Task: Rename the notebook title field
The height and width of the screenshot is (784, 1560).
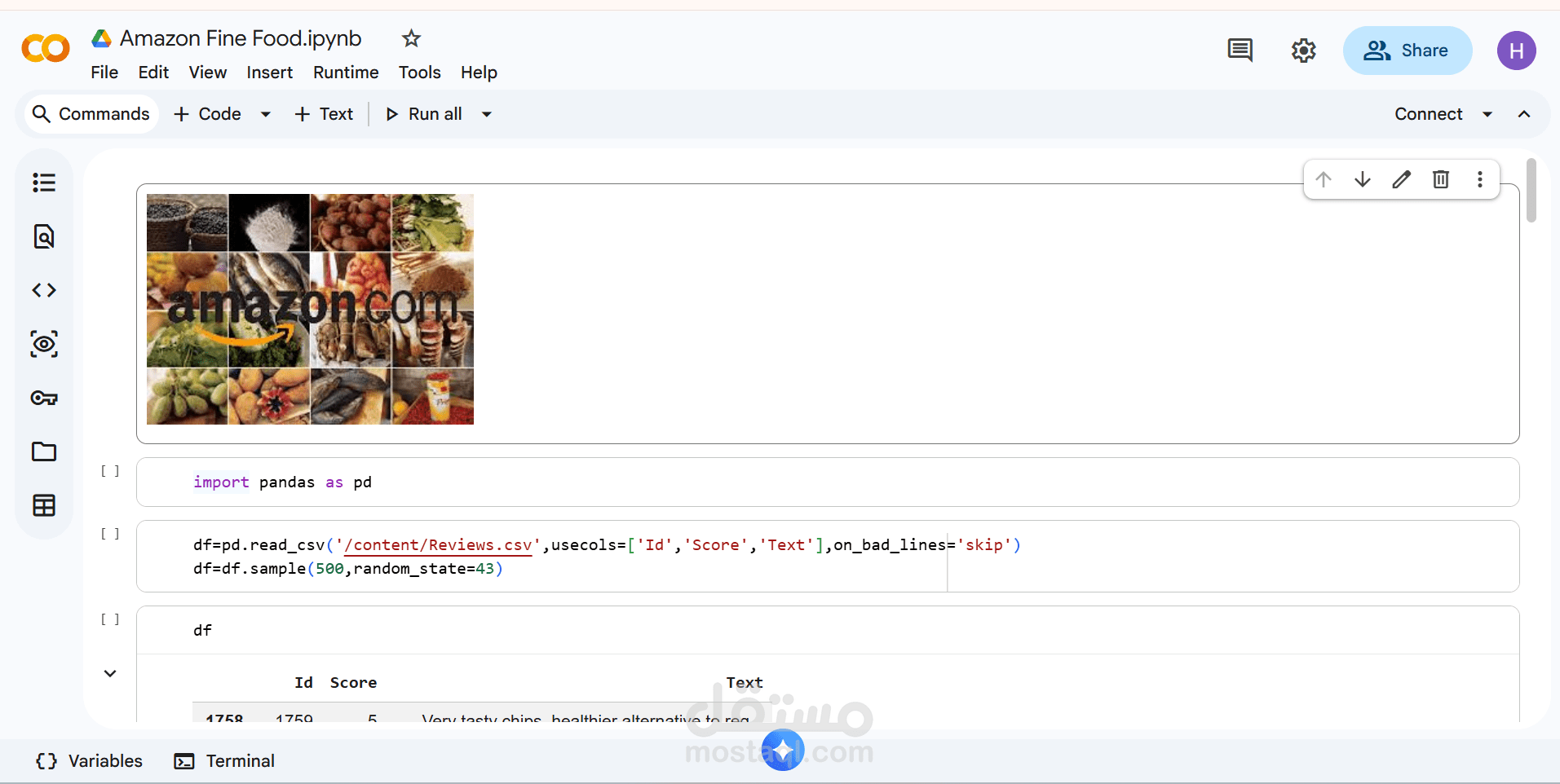Action: tap(240, 37)
